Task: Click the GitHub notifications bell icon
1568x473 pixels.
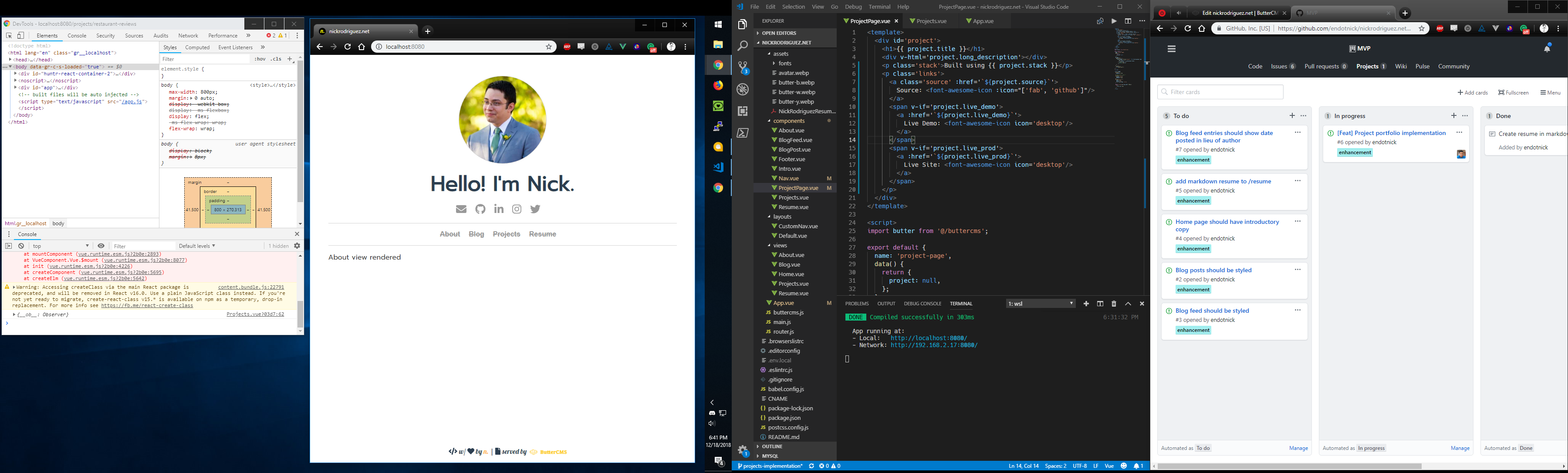Action: click(x=1547, y=48)
